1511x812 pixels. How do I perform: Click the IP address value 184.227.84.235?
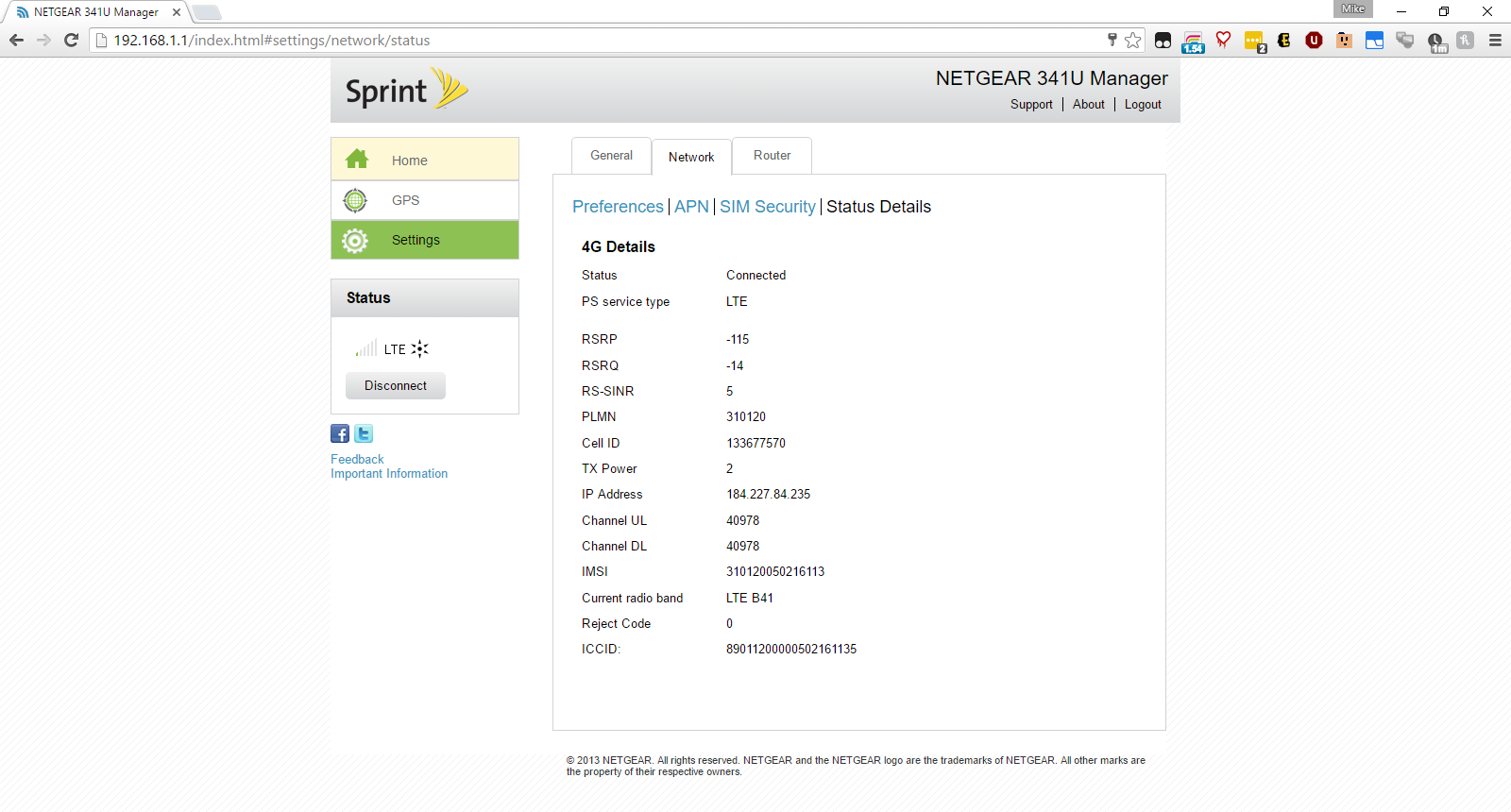(x=768, y=494)
